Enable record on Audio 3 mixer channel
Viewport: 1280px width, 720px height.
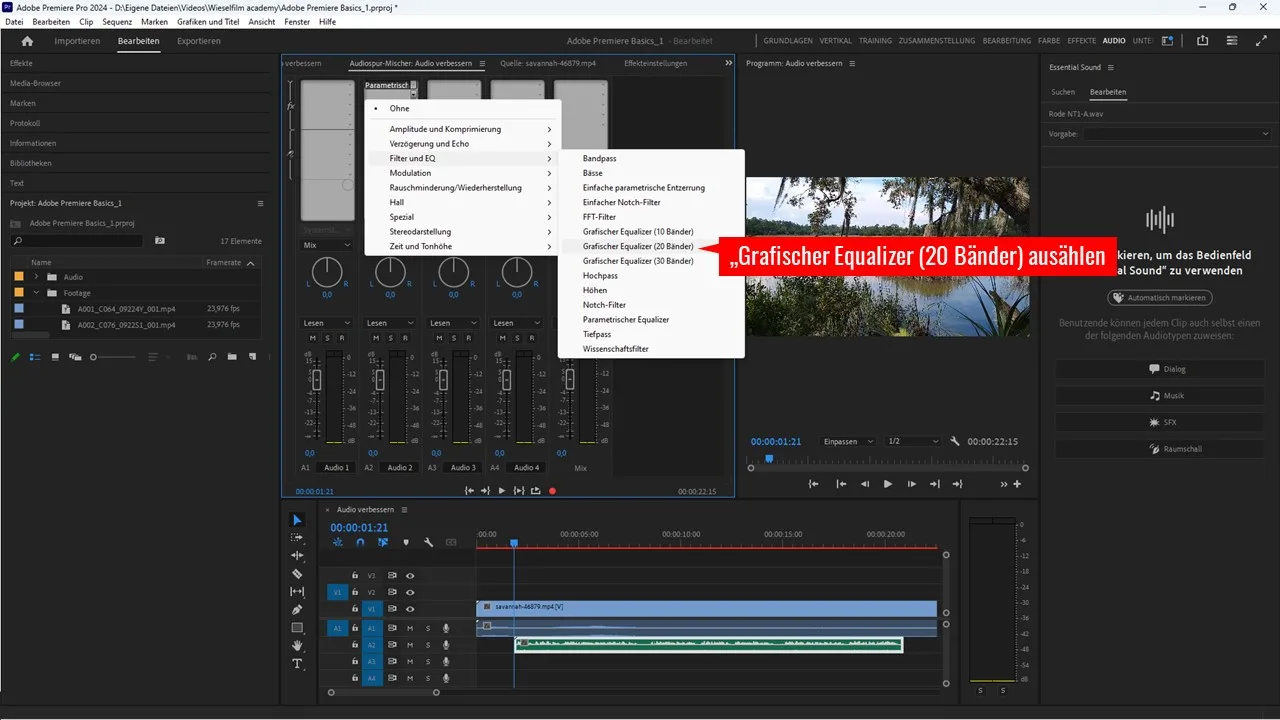coord(468,338)
